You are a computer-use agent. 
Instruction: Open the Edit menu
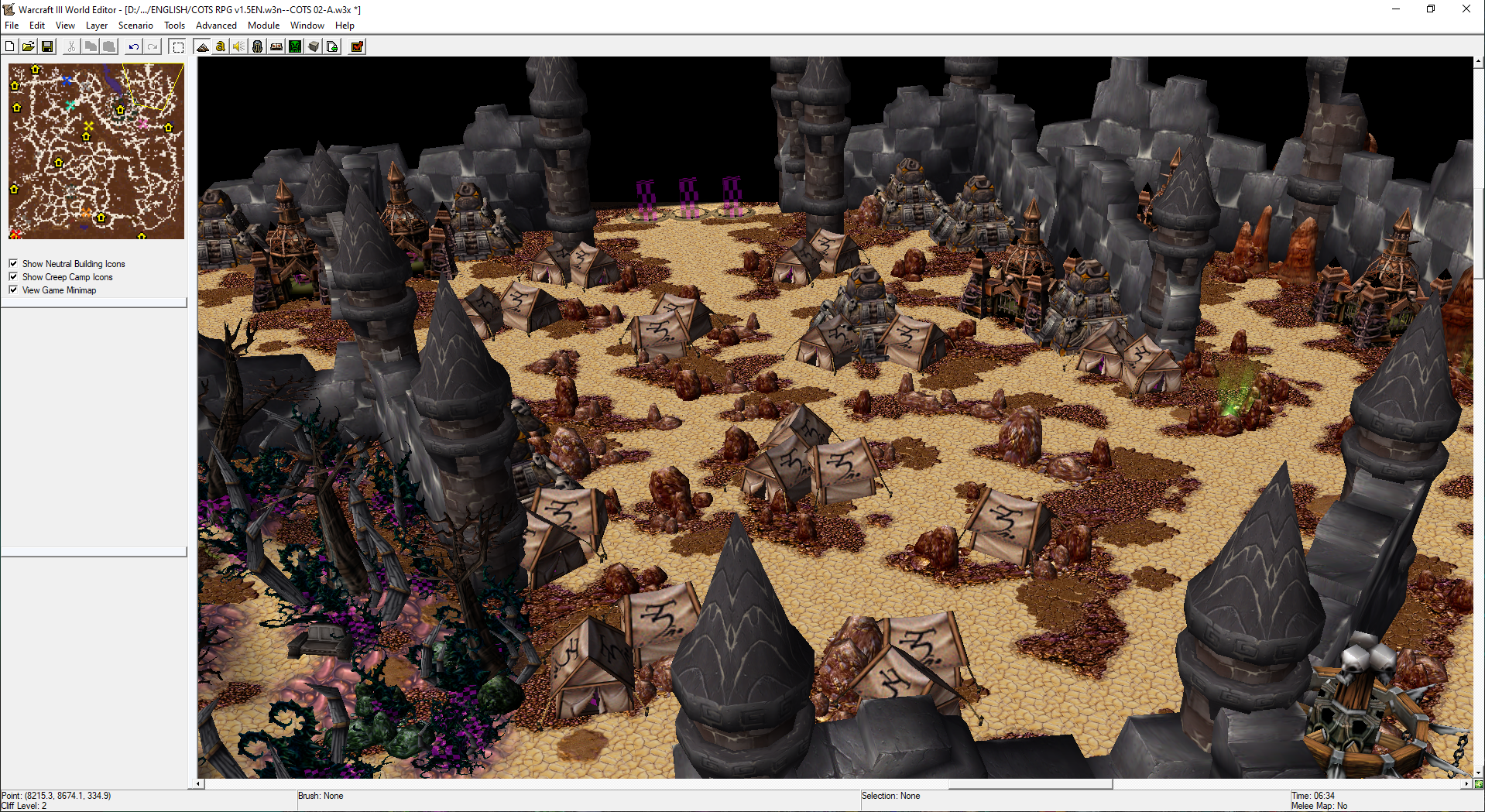pyautogui.click(x=37, y=26)
